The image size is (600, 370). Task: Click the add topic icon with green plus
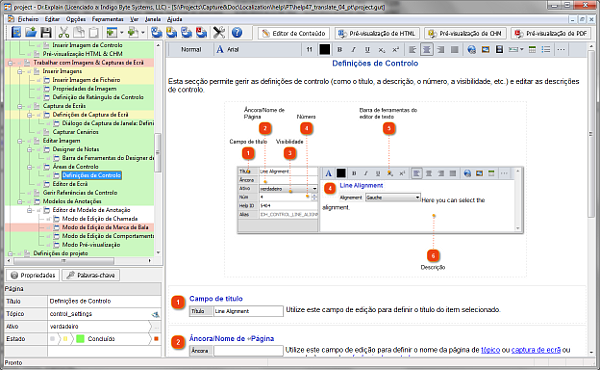133,33
